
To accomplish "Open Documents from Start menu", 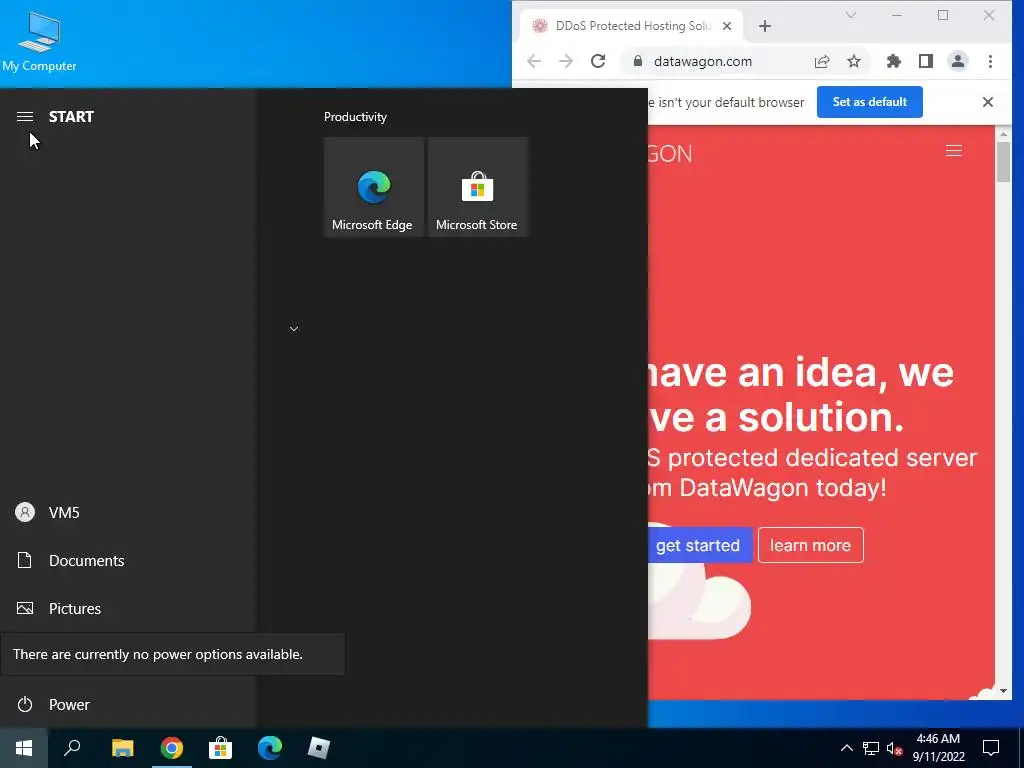I will pos(128,560).
